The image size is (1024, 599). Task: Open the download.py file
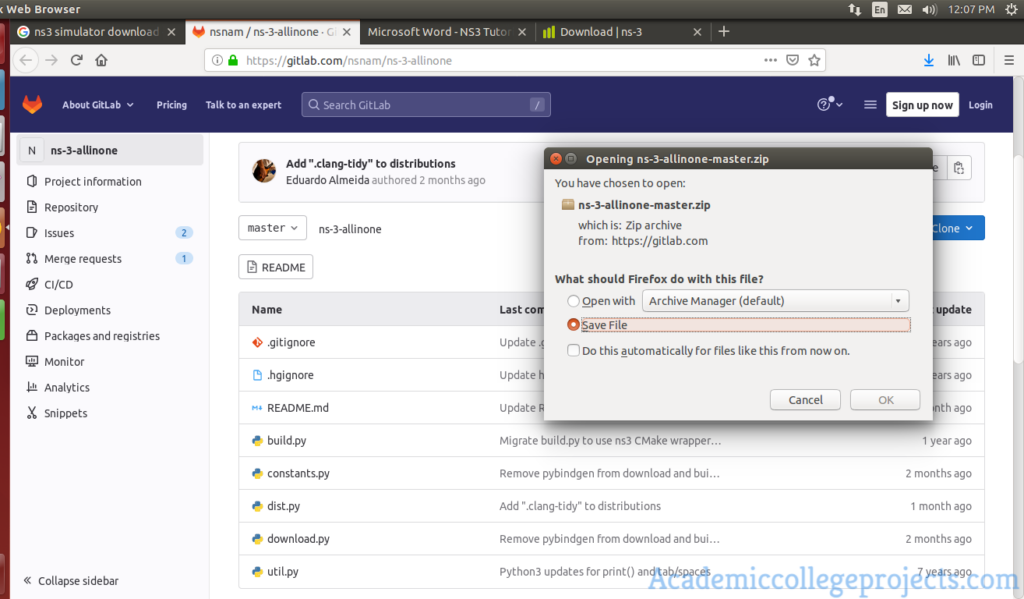coord(298,539)
